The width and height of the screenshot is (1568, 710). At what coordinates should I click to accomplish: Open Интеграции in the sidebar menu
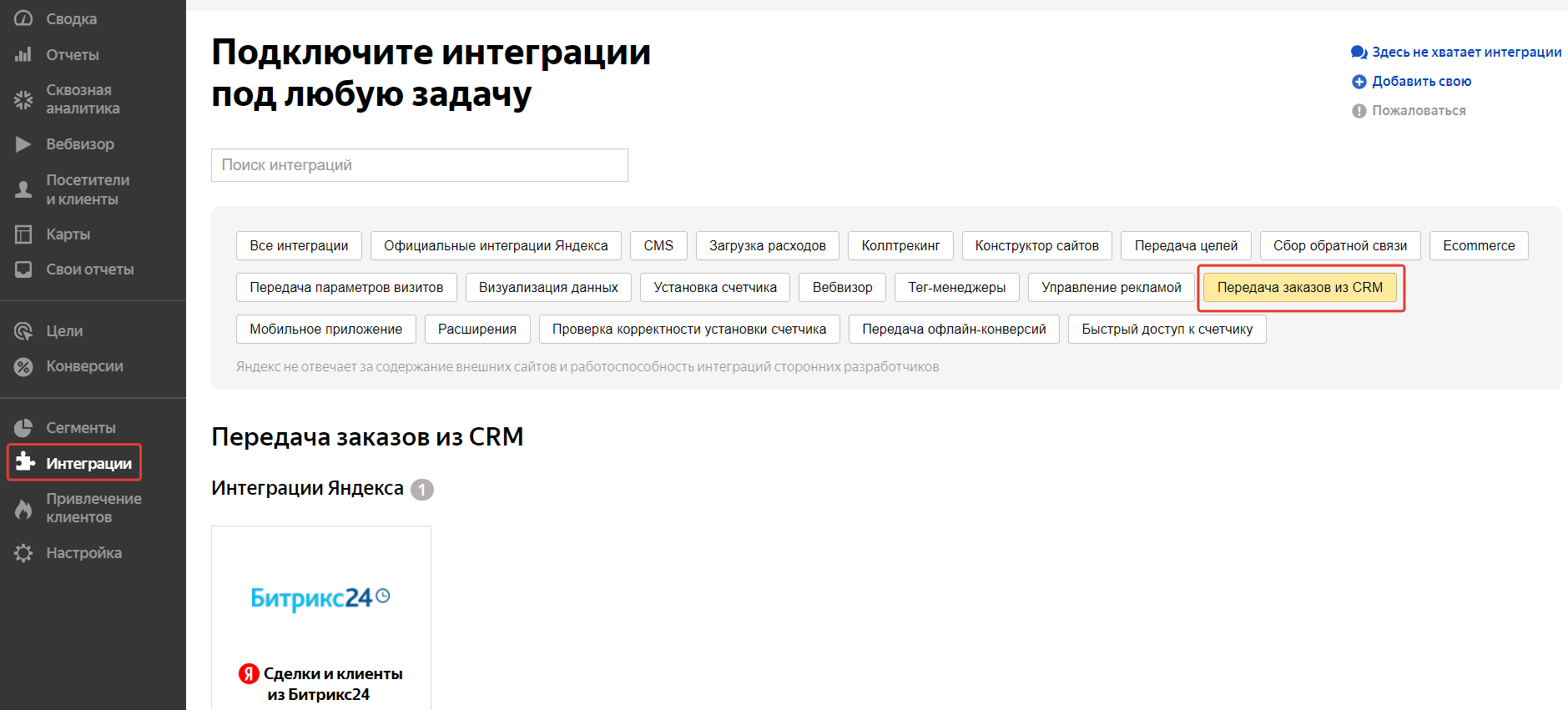pos(88,464)
